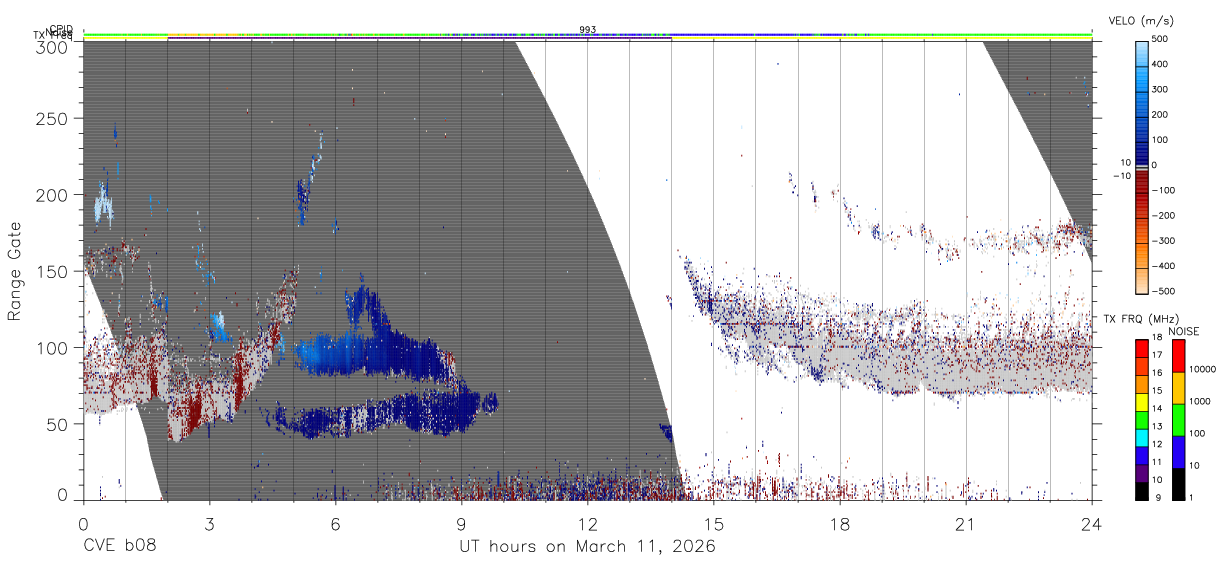Click the 10000 noise level label
1228x567 pixels.
[1203, 369]
